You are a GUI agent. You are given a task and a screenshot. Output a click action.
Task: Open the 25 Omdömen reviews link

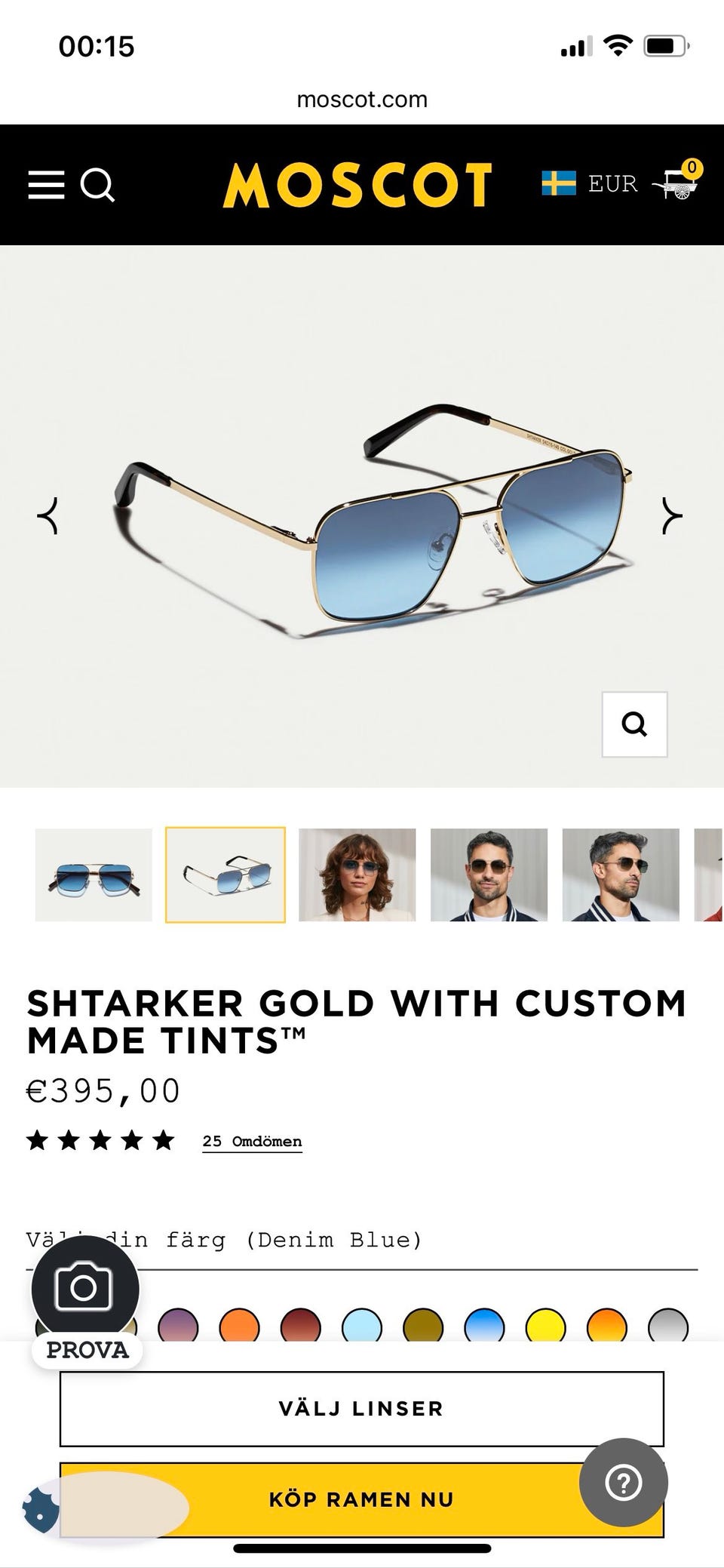click(252, 1142)
